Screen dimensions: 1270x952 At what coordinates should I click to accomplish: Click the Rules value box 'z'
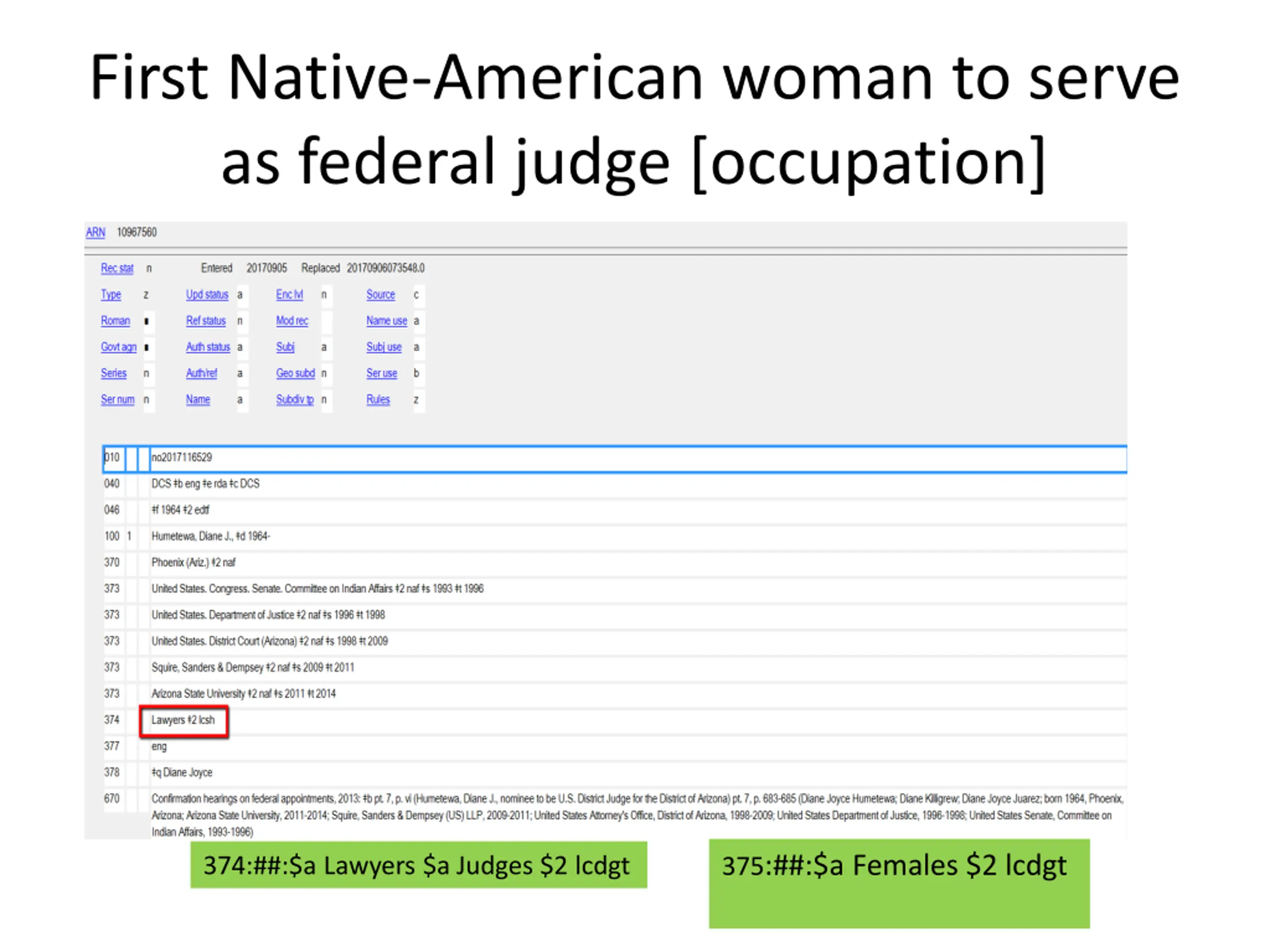[x=419, y=400]
